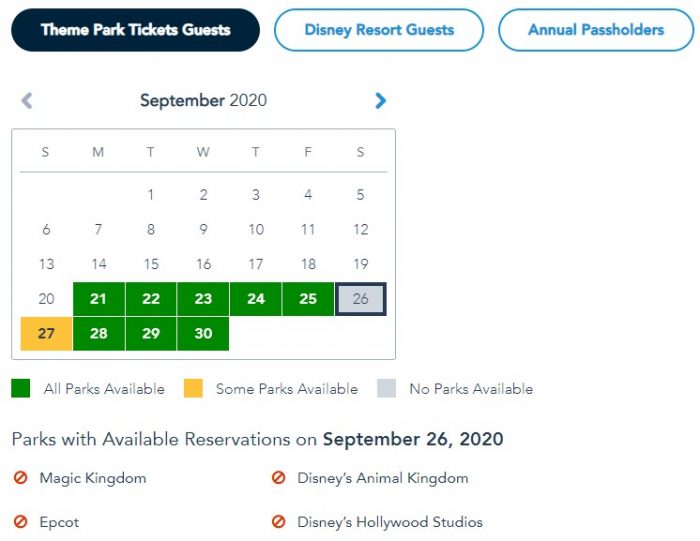Click the Magic Kingdom park name
700x541 pixels.
click(93, 478)
